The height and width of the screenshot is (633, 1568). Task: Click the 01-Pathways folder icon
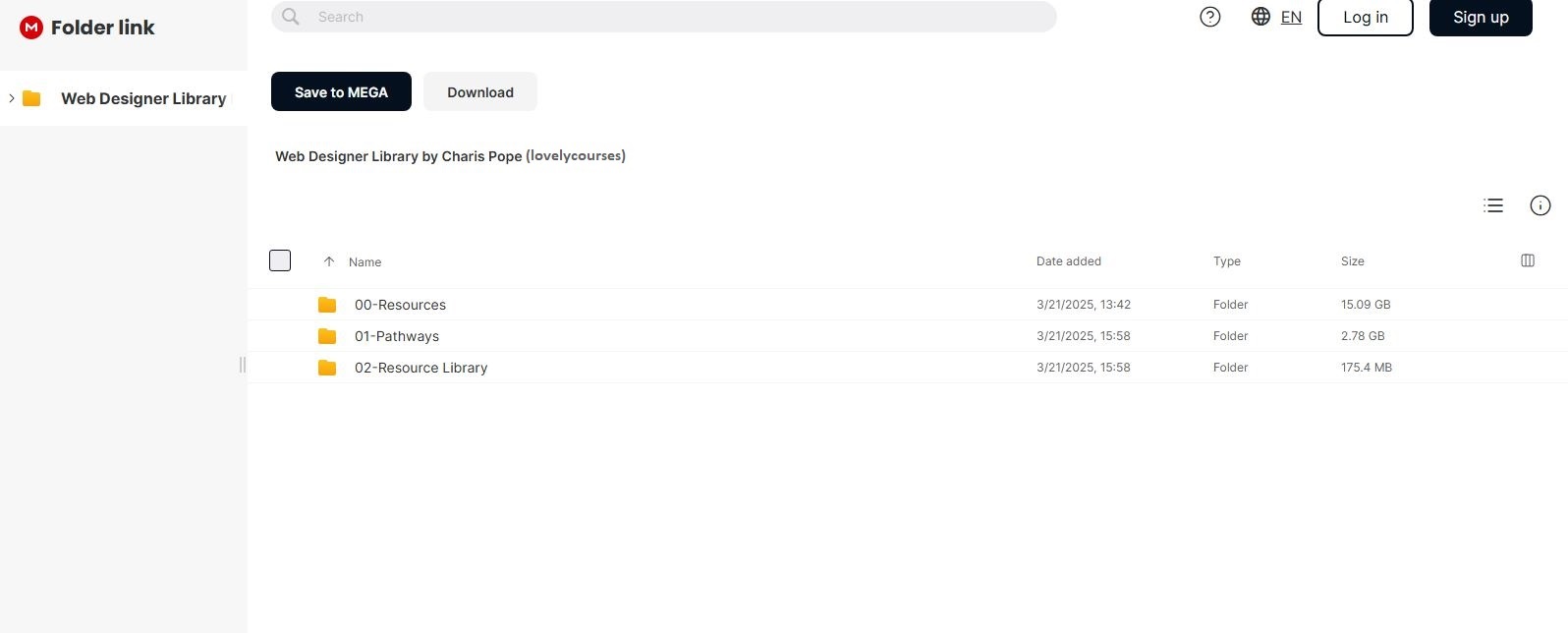point(327,336)
